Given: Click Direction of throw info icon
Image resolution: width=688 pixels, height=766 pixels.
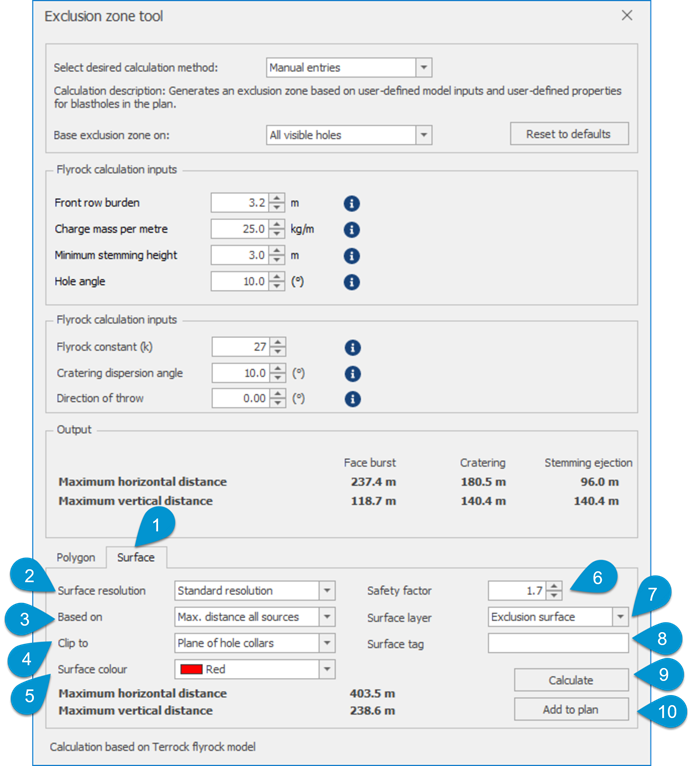Looking at the screenshot, I should point(352,399).
